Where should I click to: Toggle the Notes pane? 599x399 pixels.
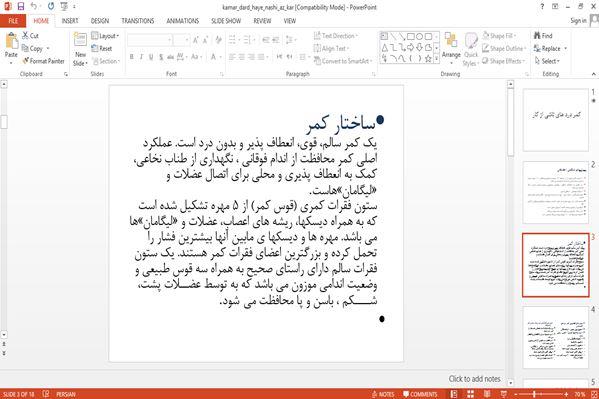tap(383, 394)
